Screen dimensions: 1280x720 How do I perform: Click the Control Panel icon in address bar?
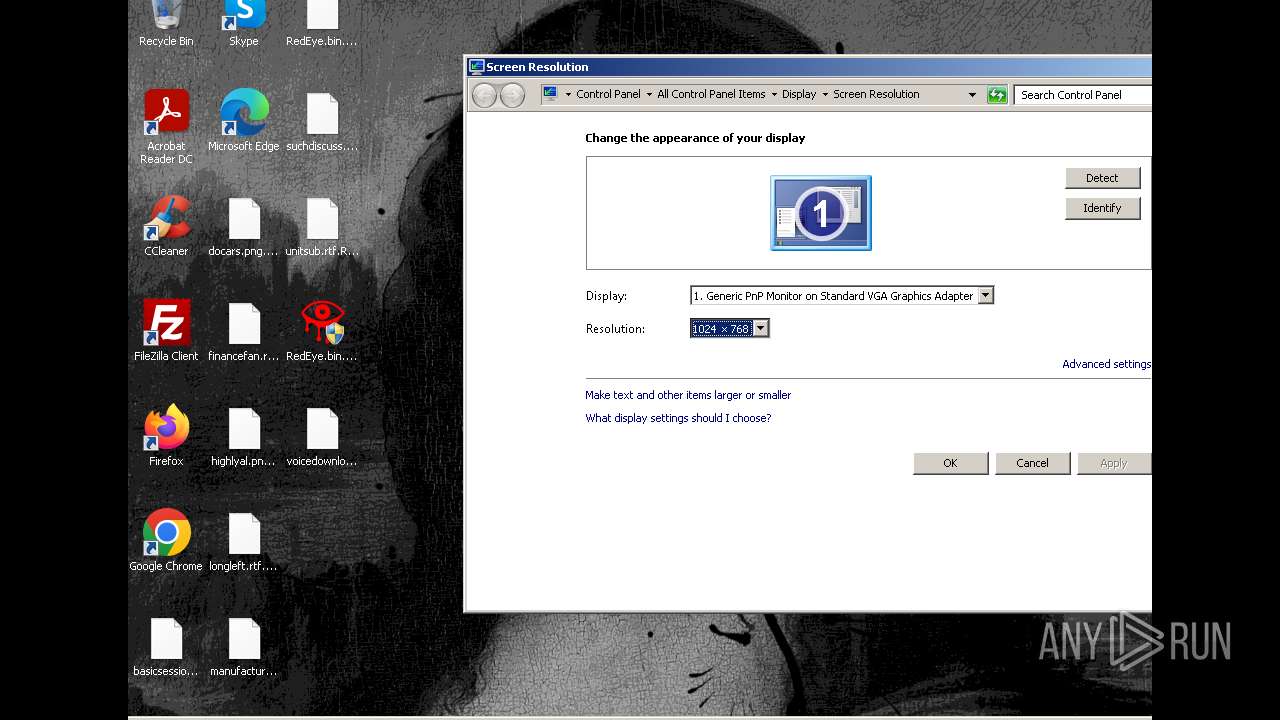550,94
